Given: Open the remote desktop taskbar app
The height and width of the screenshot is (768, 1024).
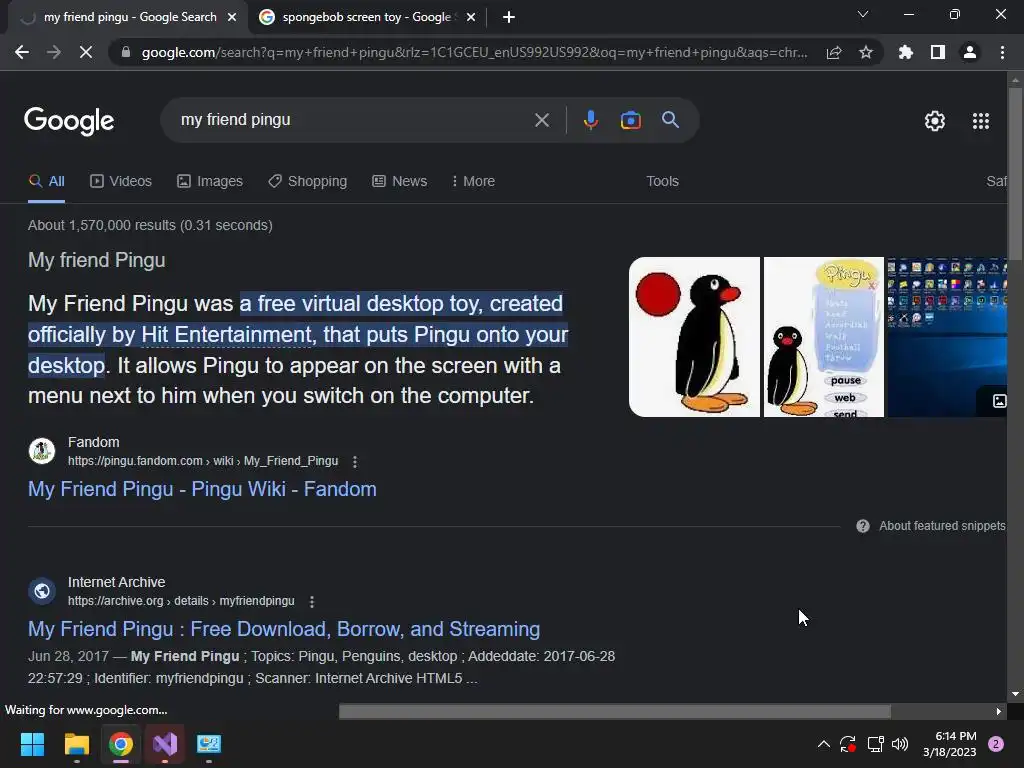Looking at the screenshot, I should tap(209, 744).
